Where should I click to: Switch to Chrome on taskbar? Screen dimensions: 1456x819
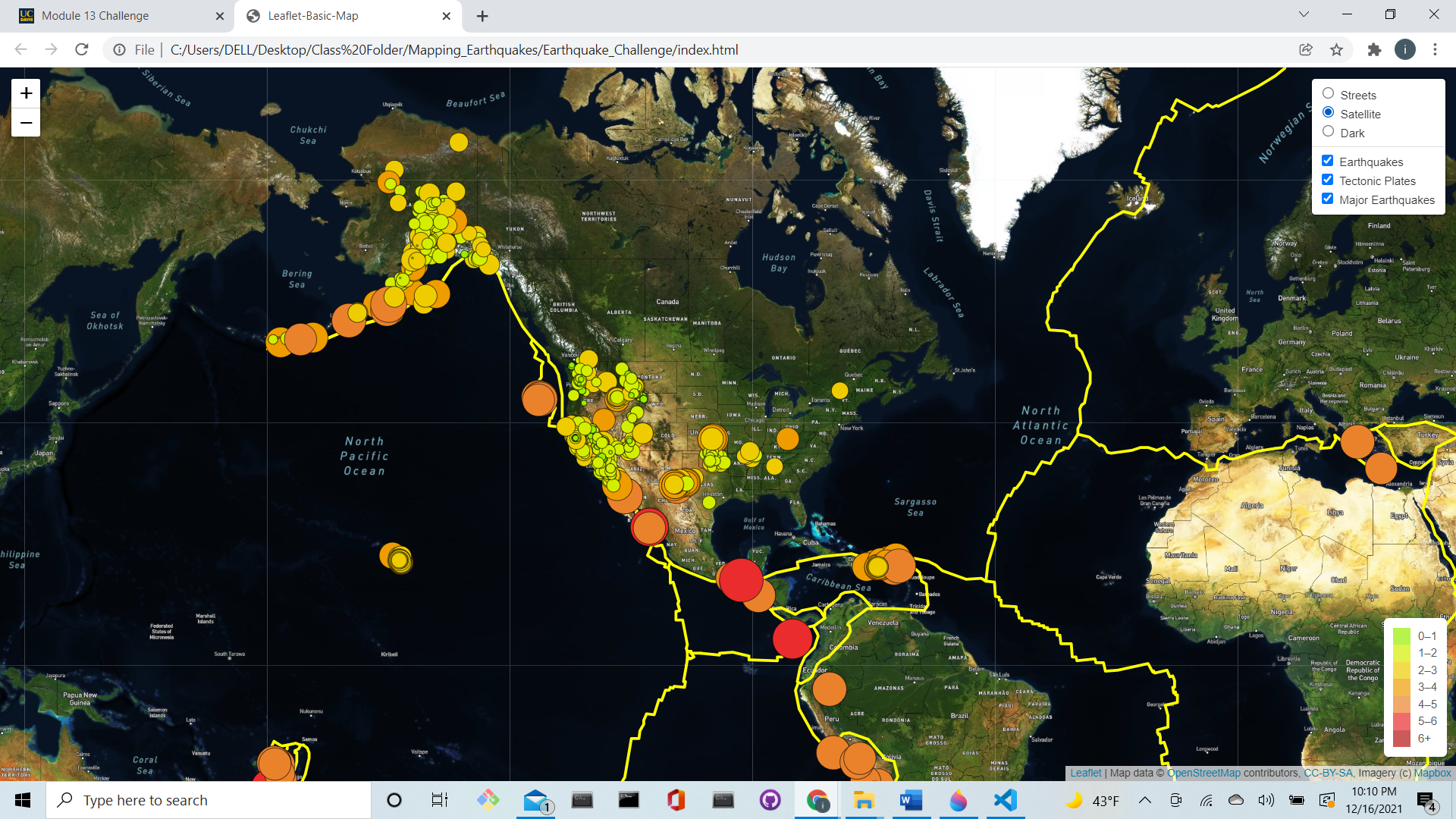[817, 800]
